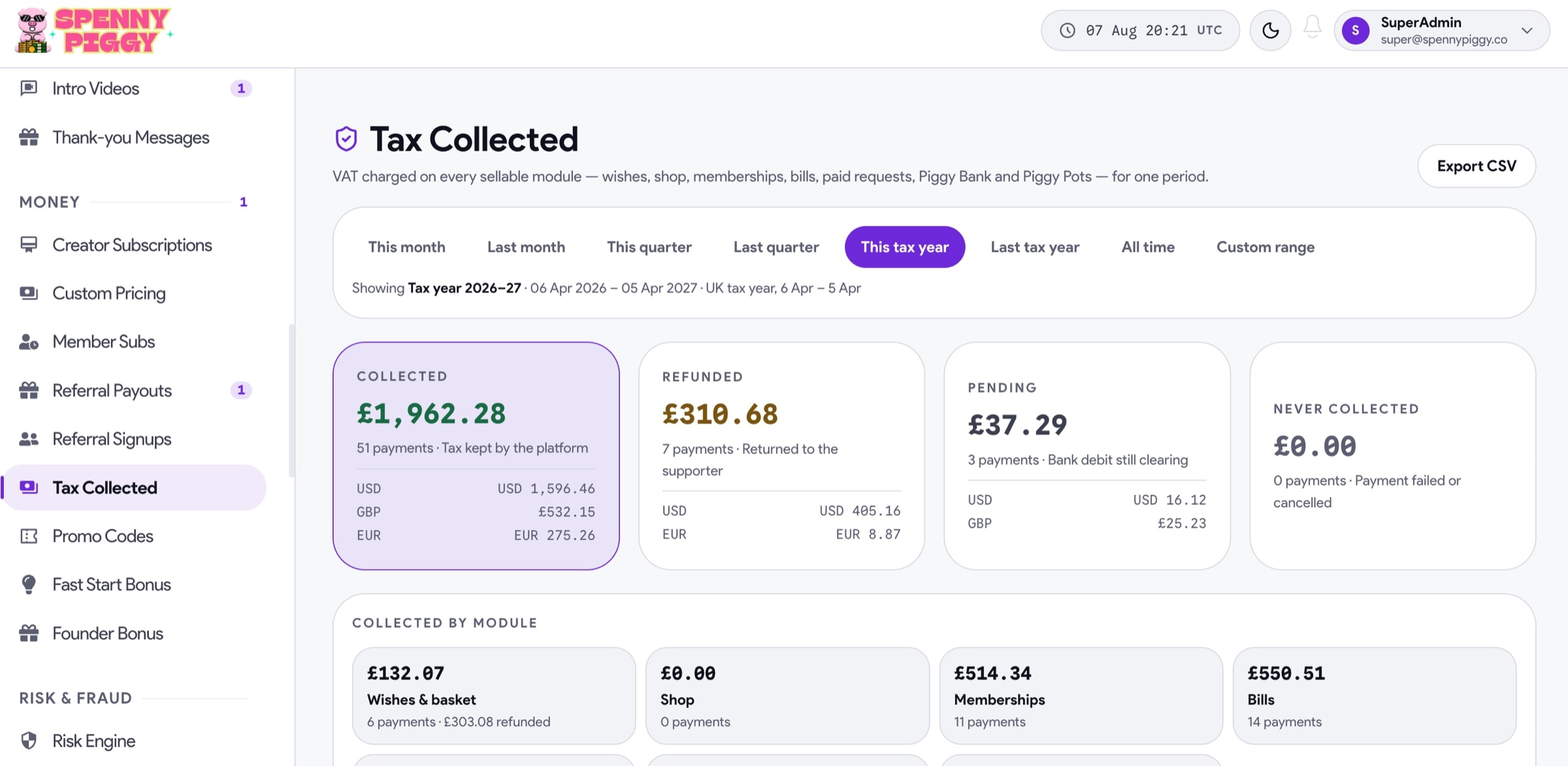Image resolution: width=1568 pixels, height=766 pixels.
Task: Switch to This month period
Action: 406,247
